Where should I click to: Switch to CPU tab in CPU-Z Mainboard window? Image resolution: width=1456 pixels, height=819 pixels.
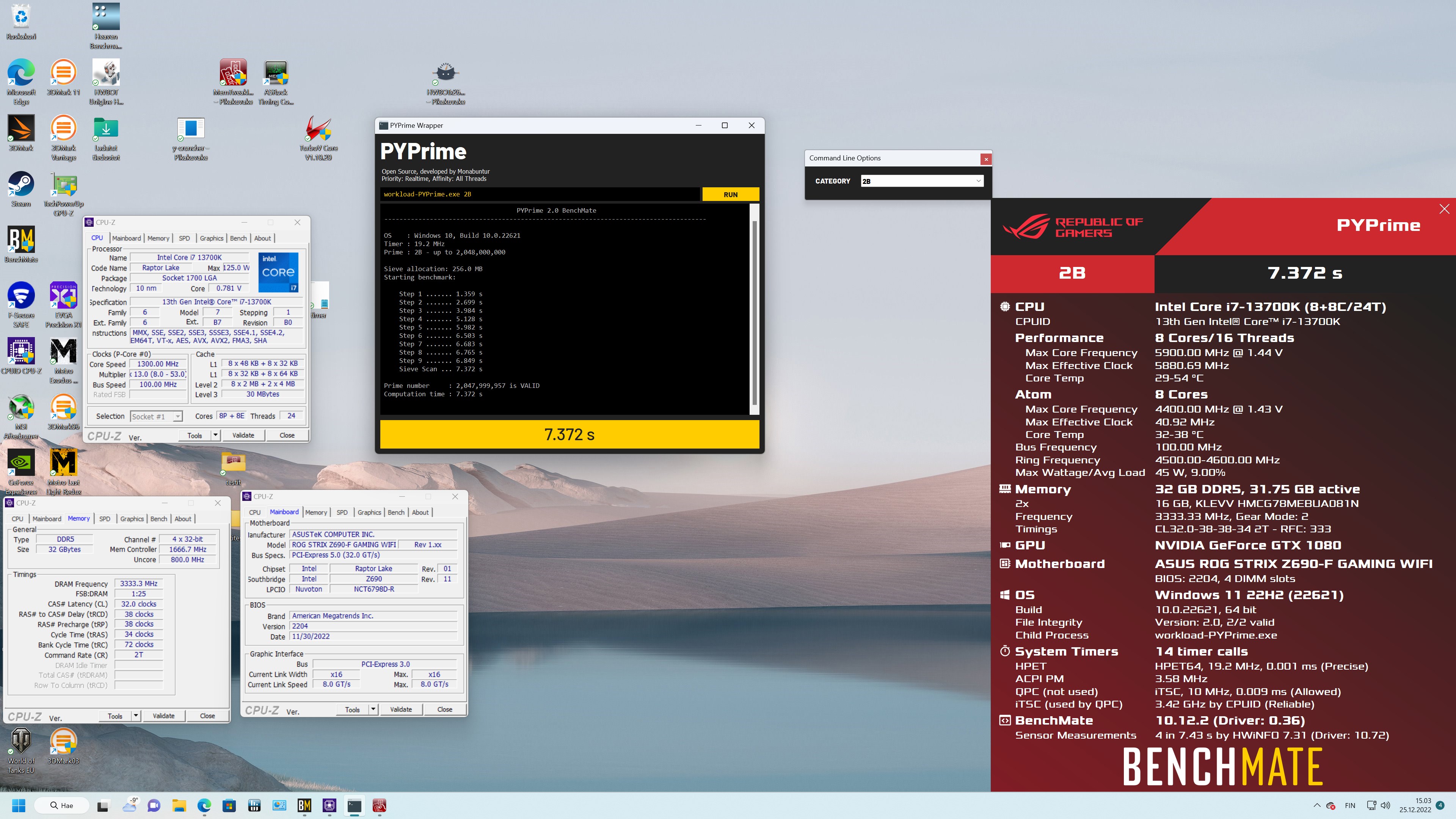point(255,512)
